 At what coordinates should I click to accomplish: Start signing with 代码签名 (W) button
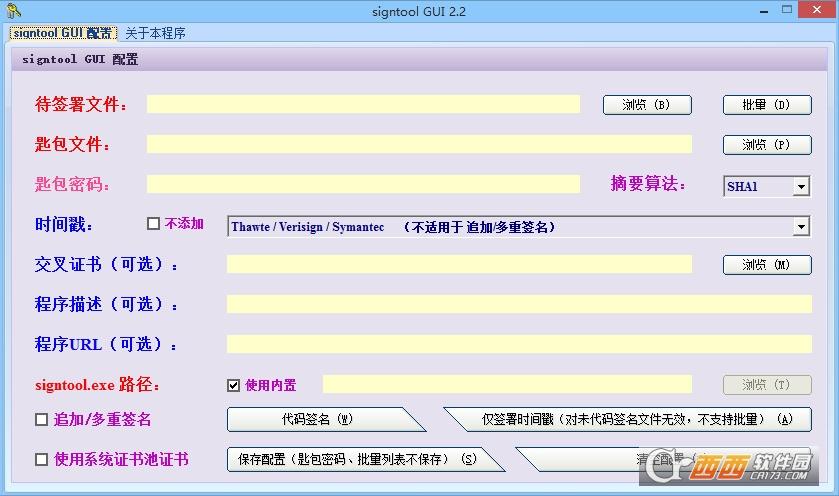tap(316, 419)
